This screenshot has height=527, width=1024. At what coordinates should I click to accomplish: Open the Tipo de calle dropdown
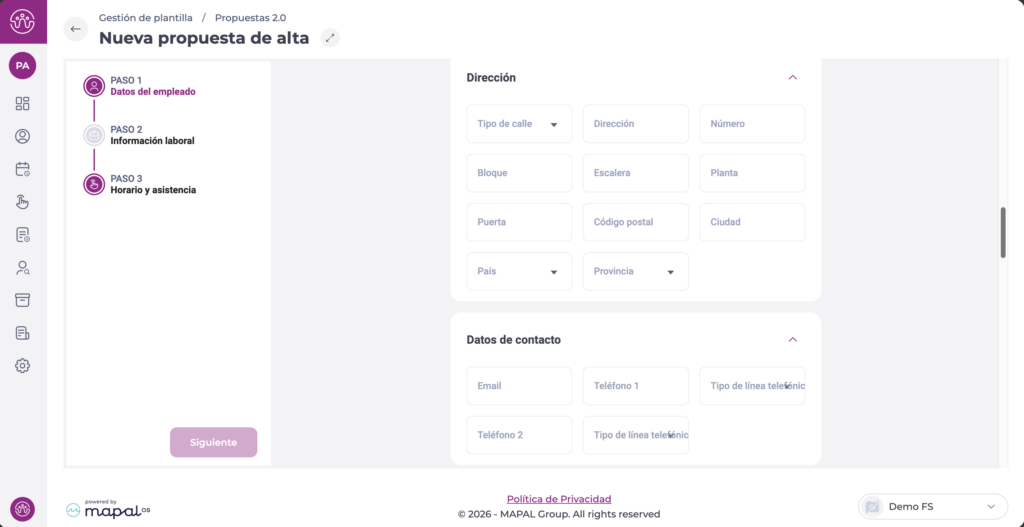click(519, 124)
